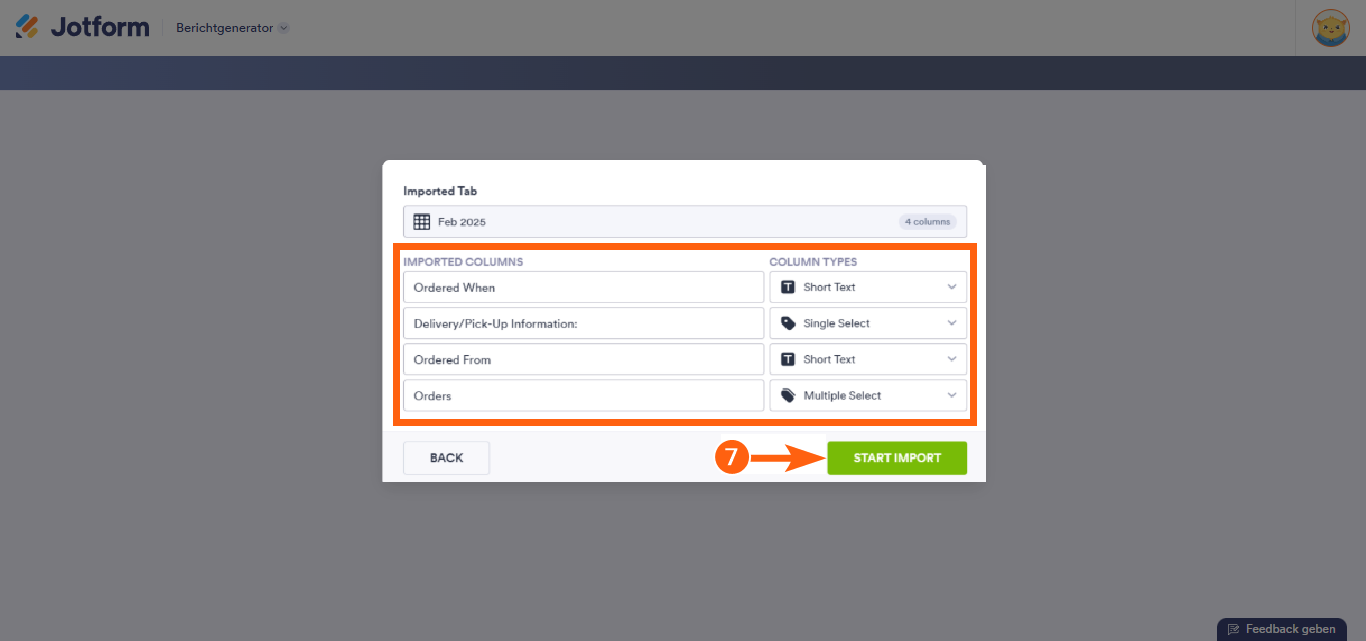Click the Feedback geben icon

point(1234,629)
